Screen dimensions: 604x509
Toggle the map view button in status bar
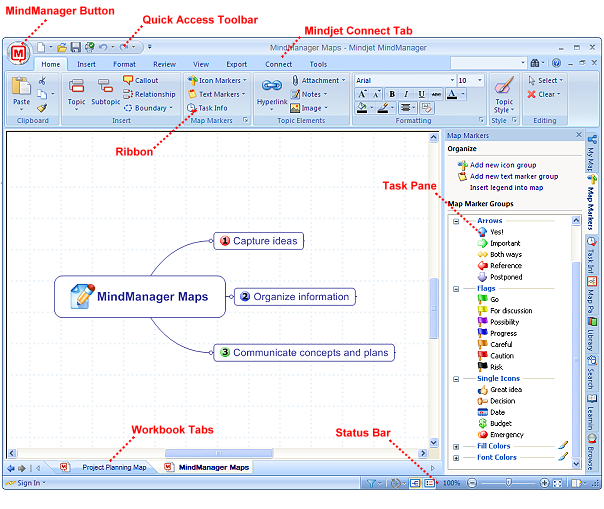415,483
